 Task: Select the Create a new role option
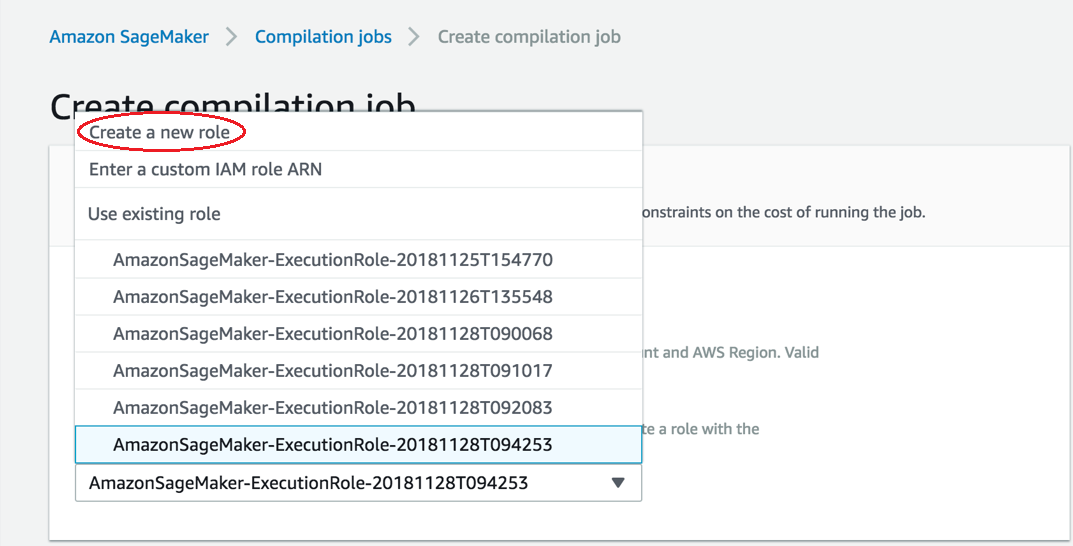pyautogui.click(x=160, y=132)
